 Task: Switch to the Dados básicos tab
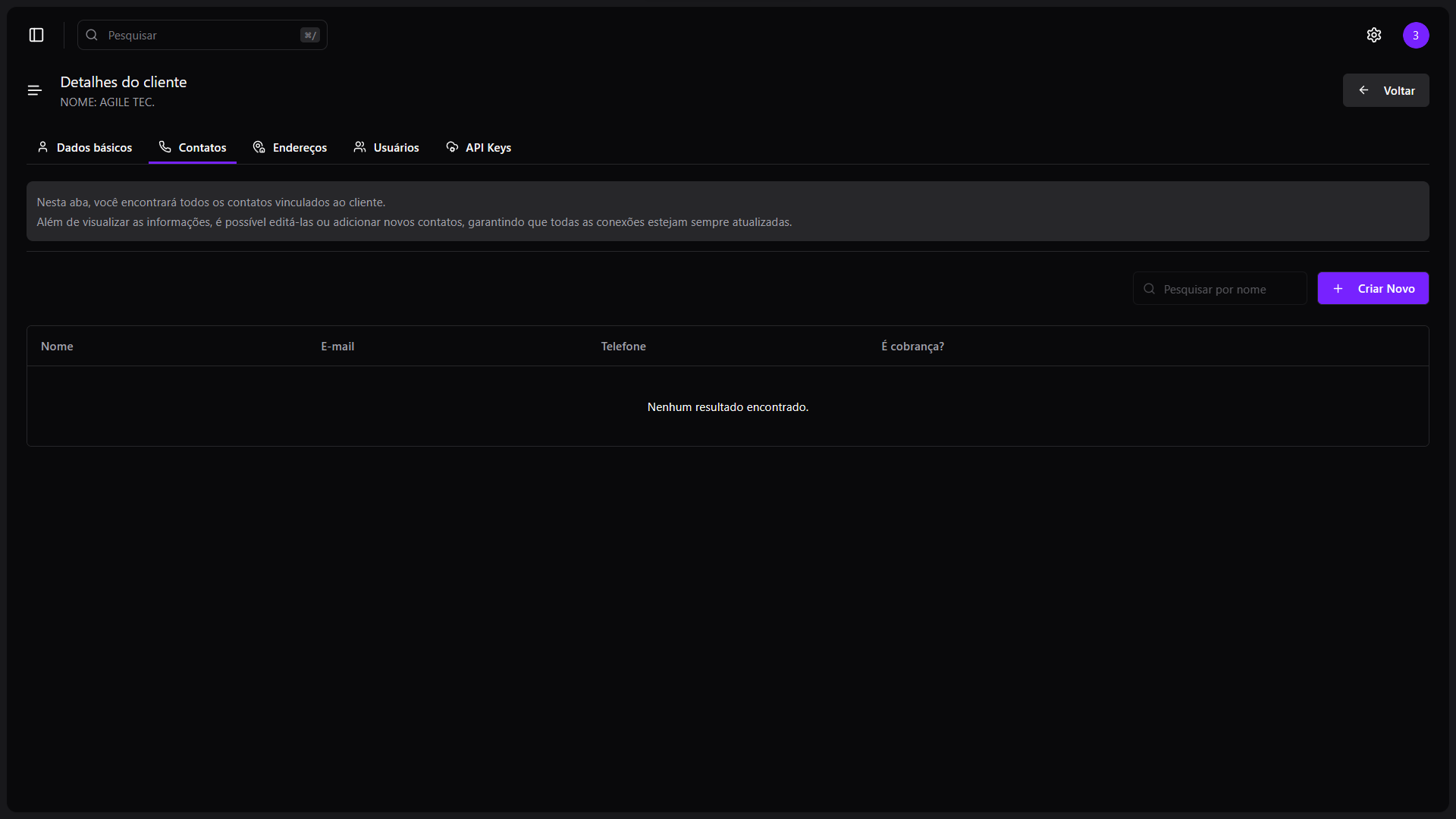click(94, 148)
